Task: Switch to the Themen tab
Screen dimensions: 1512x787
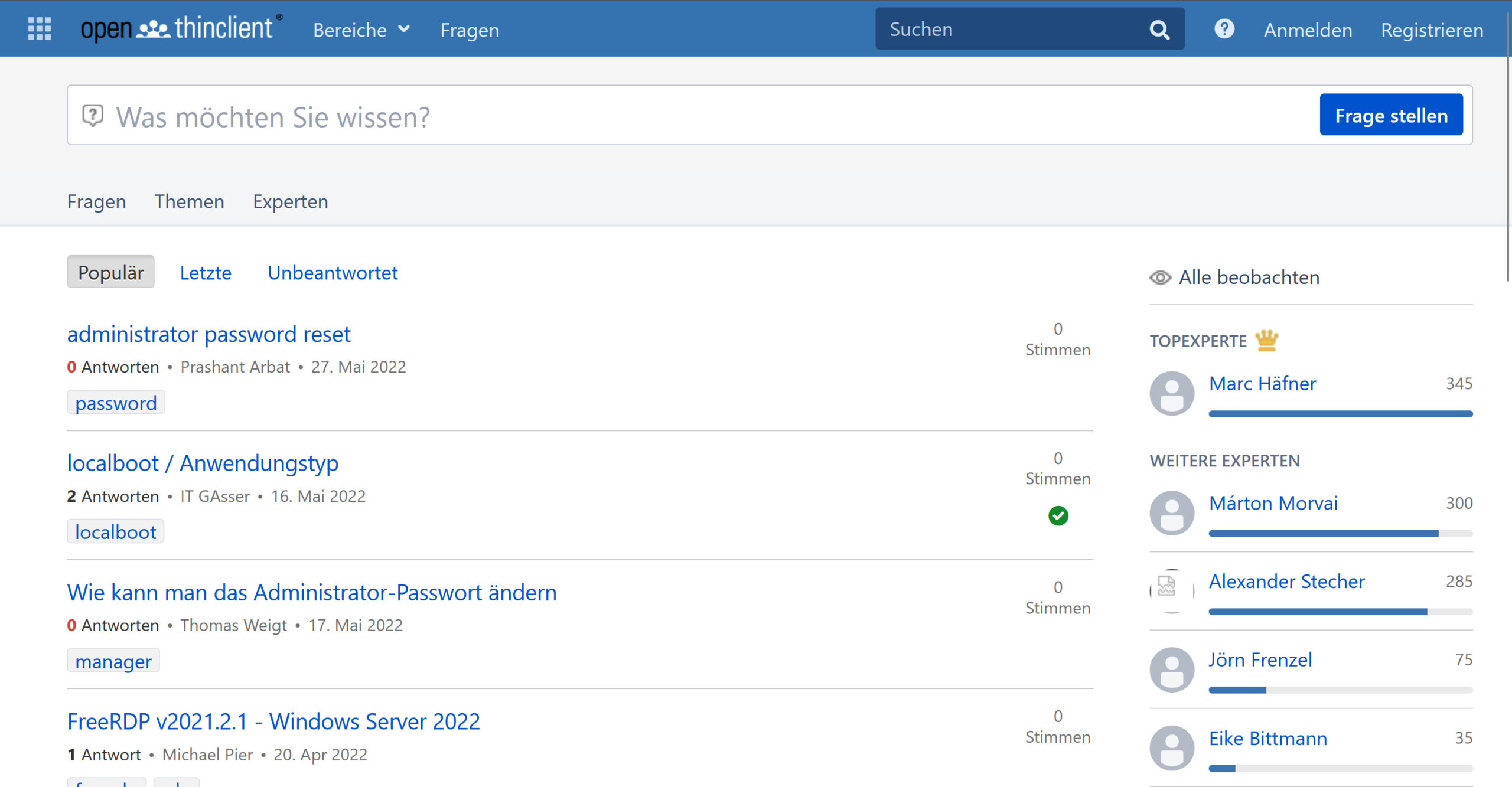Action: [189, 201]
